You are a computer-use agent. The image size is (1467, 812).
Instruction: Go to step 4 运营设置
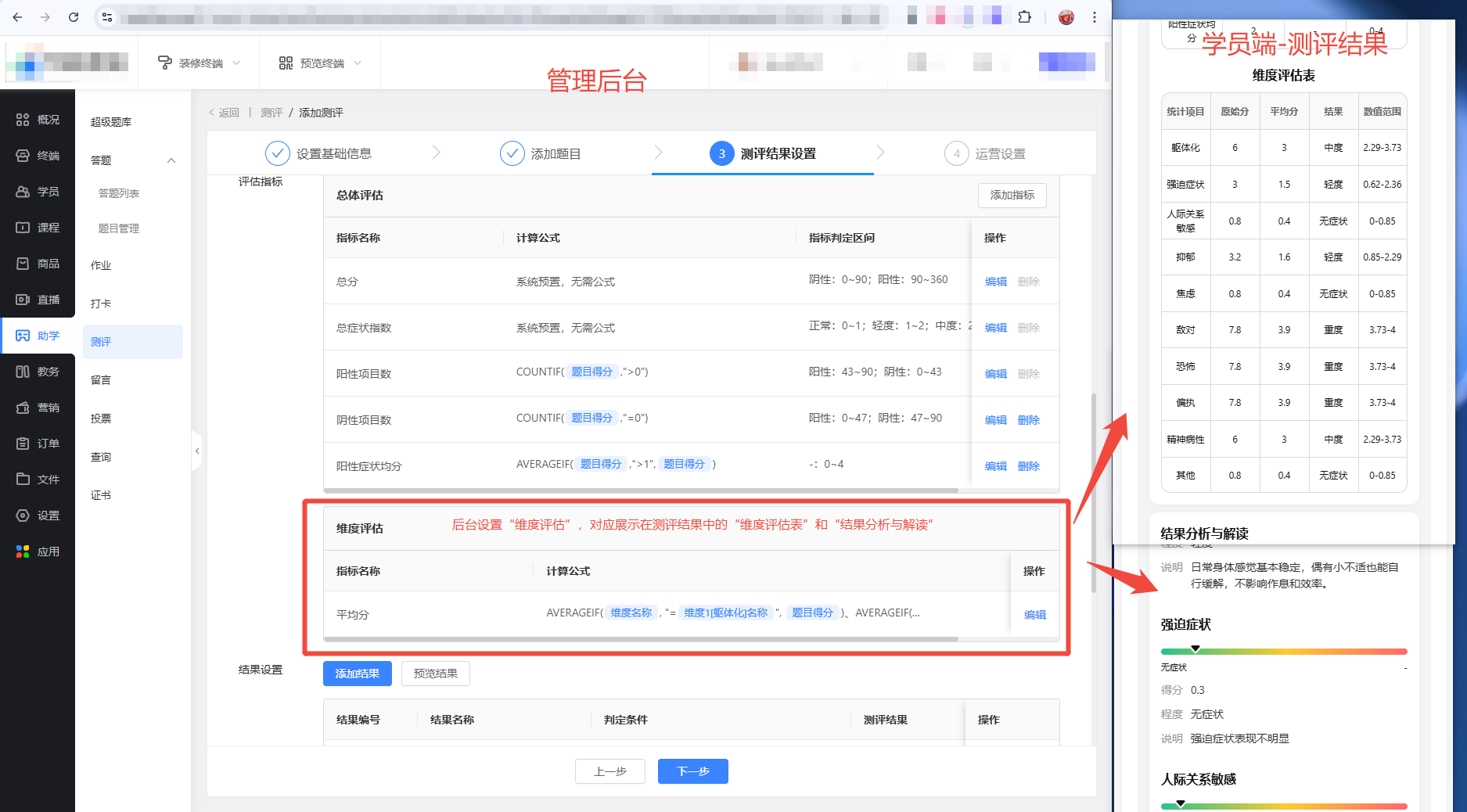click(985, 153)
